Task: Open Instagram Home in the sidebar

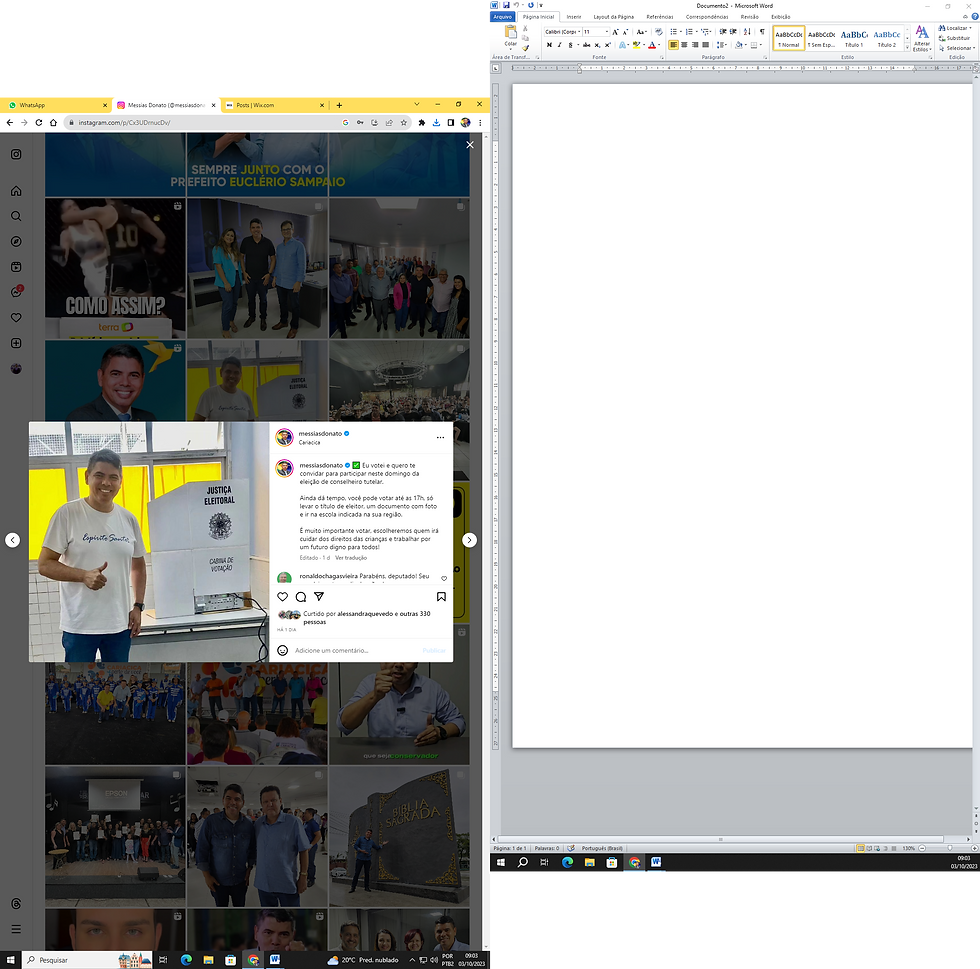Action: point(16,191)
